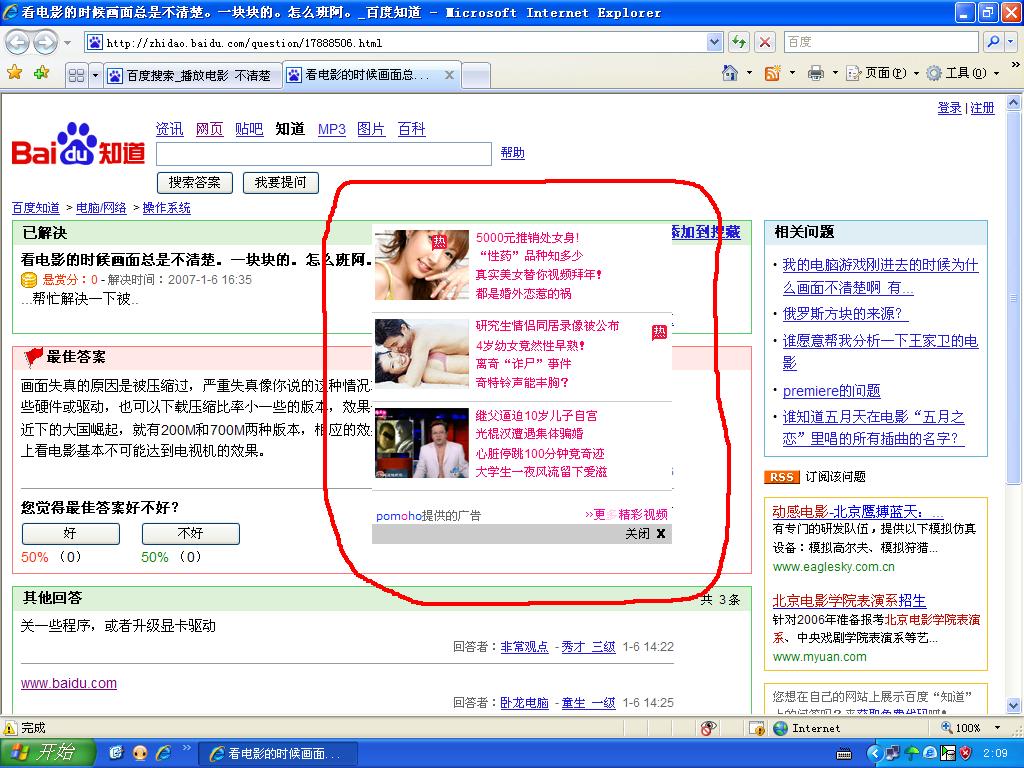Open the 图片 category link

[371, 129]
